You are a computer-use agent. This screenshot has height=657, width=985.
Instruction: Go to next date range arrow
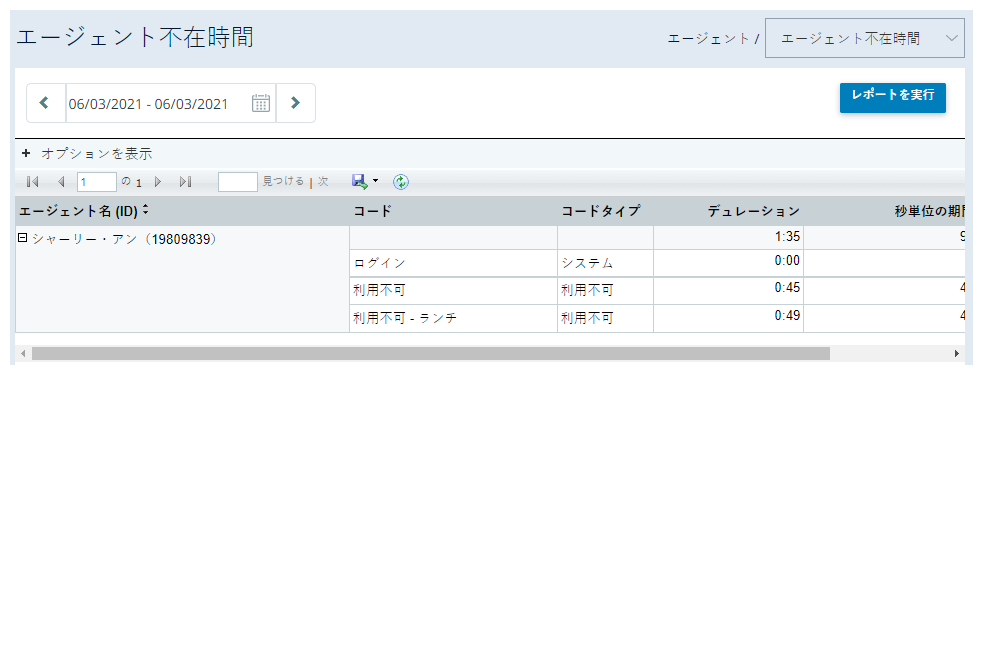(295, 103)
